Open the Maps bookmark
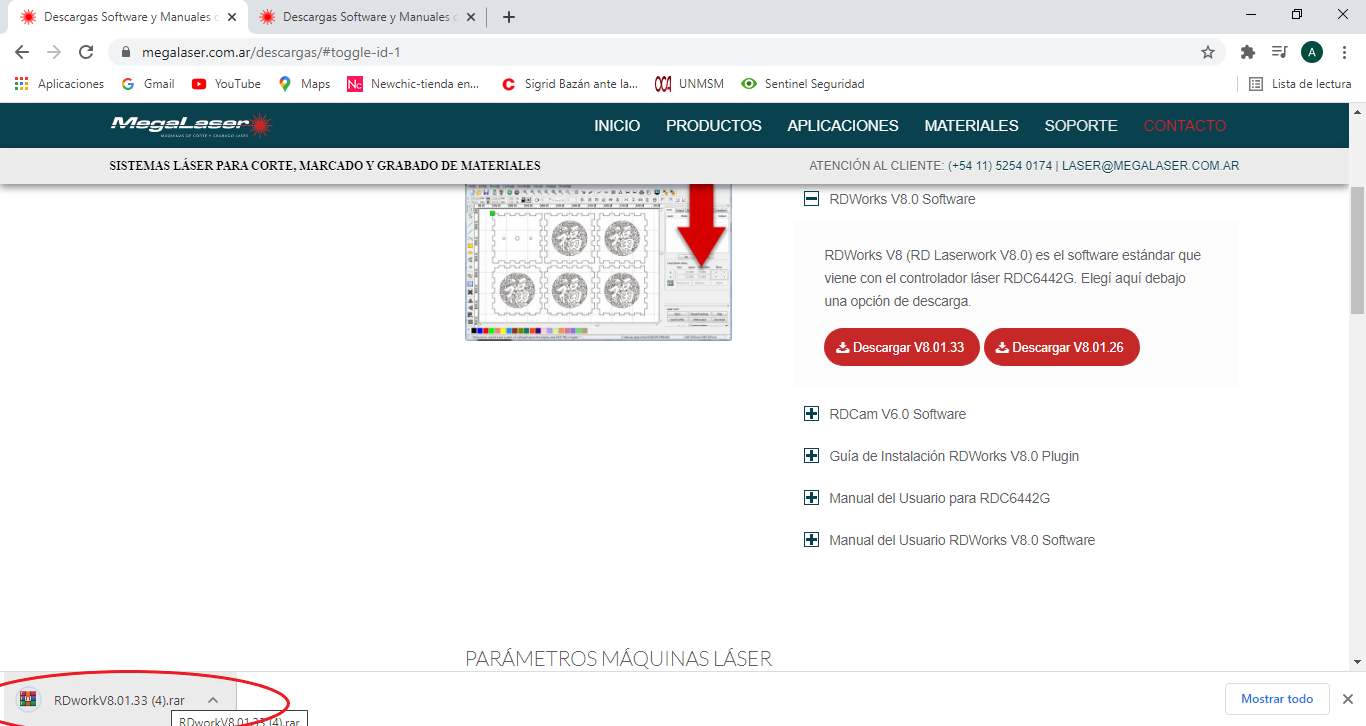1366x726 pixels. click(x=304, y=84)
